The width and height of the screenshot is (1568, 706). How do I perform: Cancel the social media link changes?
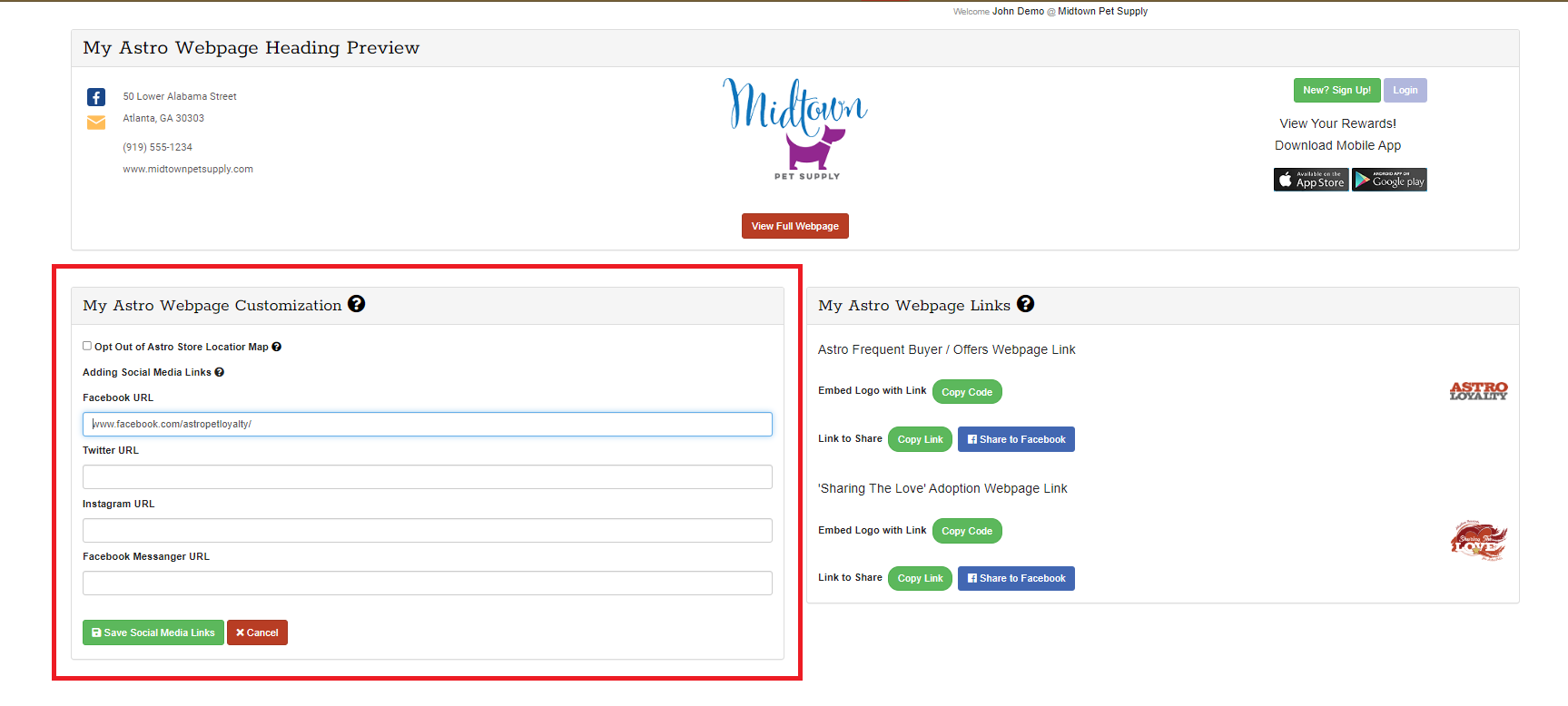tap(257, 632)
